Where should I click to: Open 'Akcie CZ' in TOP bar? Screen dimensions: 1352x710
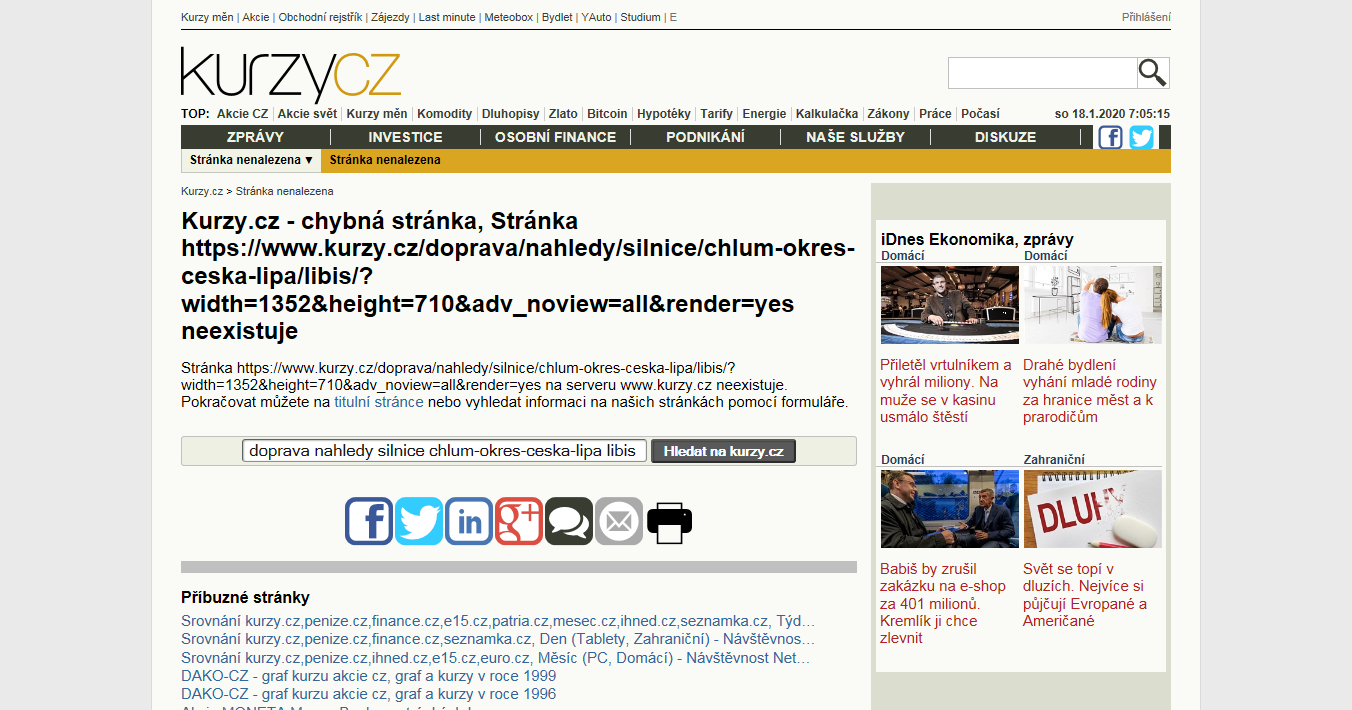coord(243,114)
